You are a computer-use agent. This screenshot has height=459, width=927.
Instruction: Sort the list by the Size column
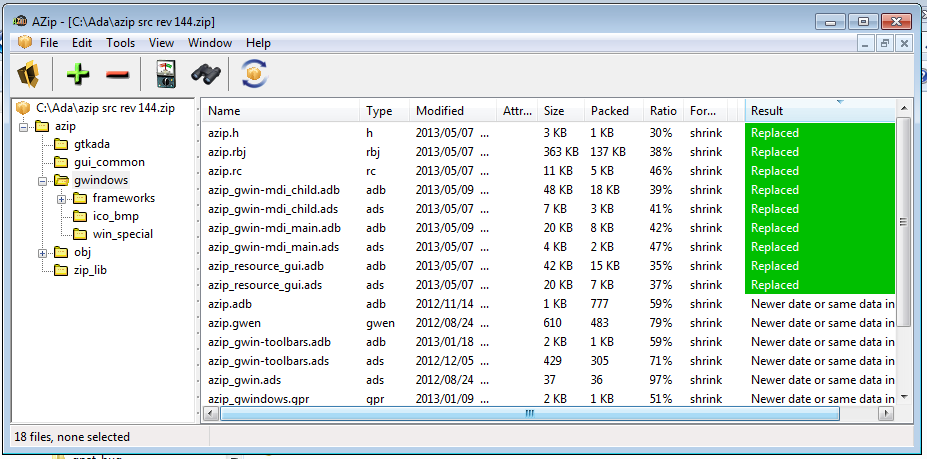point(561,111)
